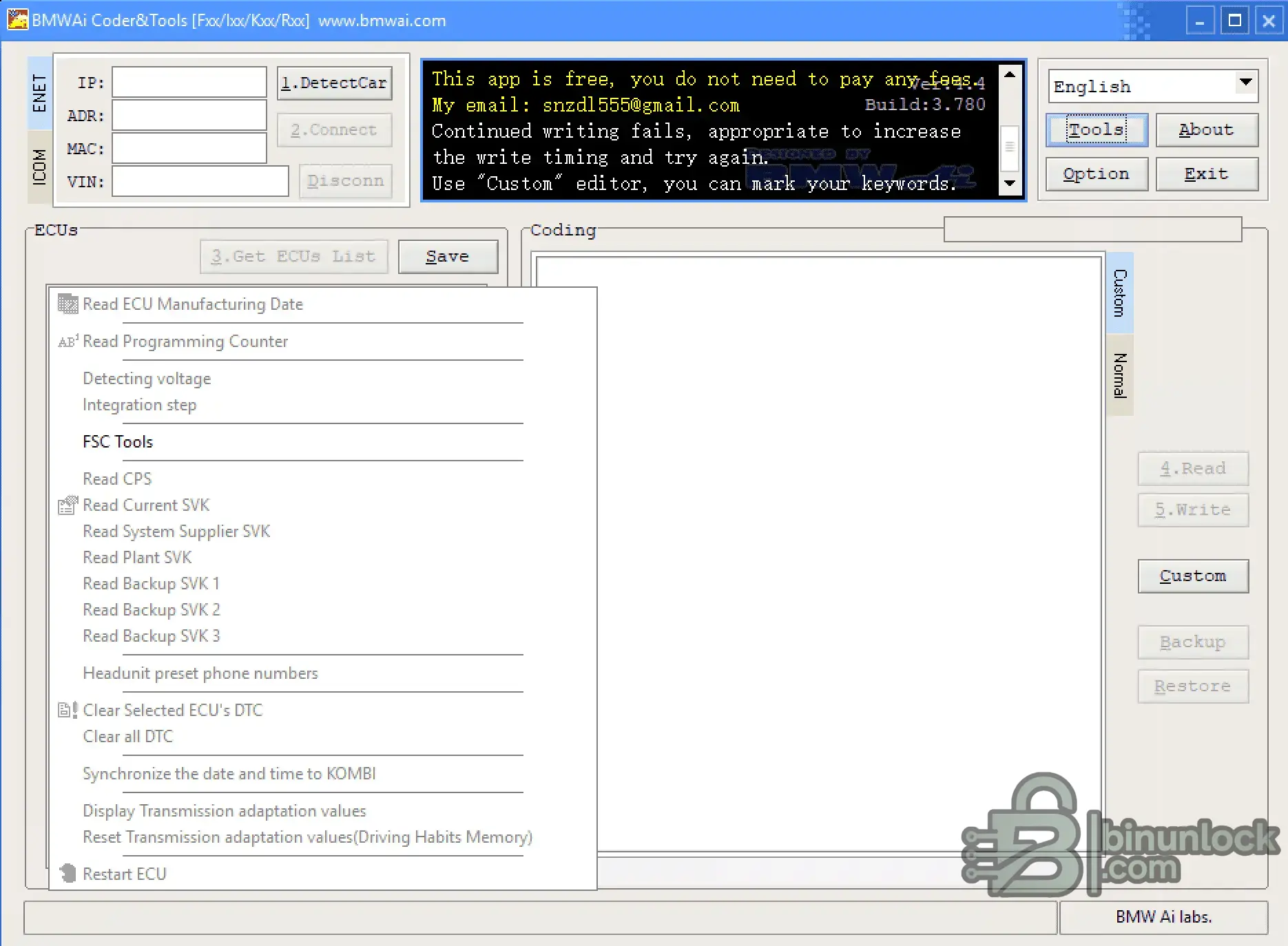Choose Integration step menu entry
This screenshot has height=946, width=1288.
pos(140,405)
